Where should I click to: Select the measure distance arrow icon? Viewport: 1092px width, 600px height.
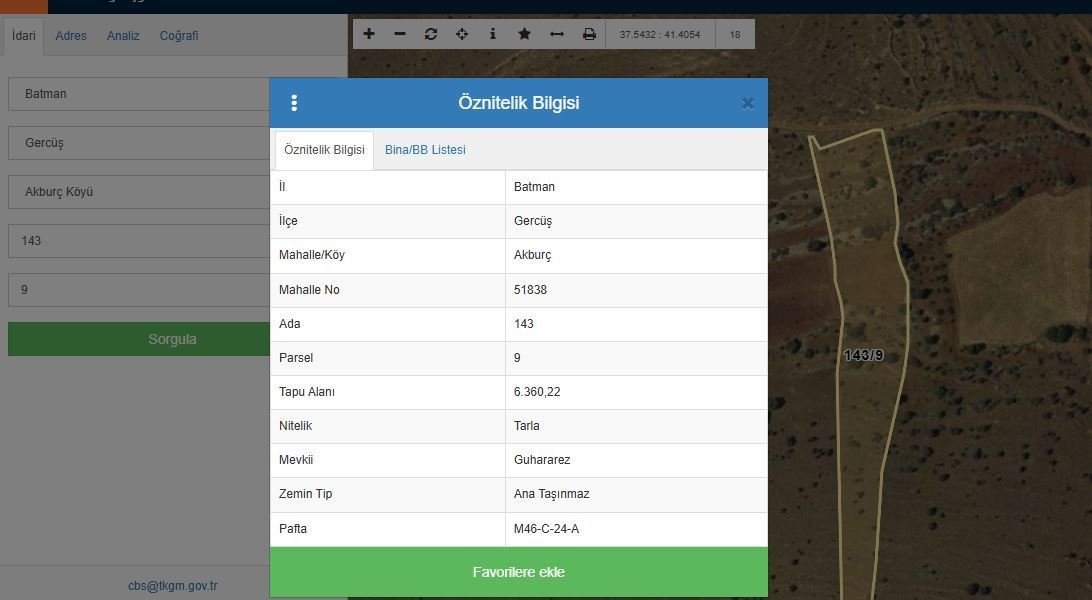557,34
